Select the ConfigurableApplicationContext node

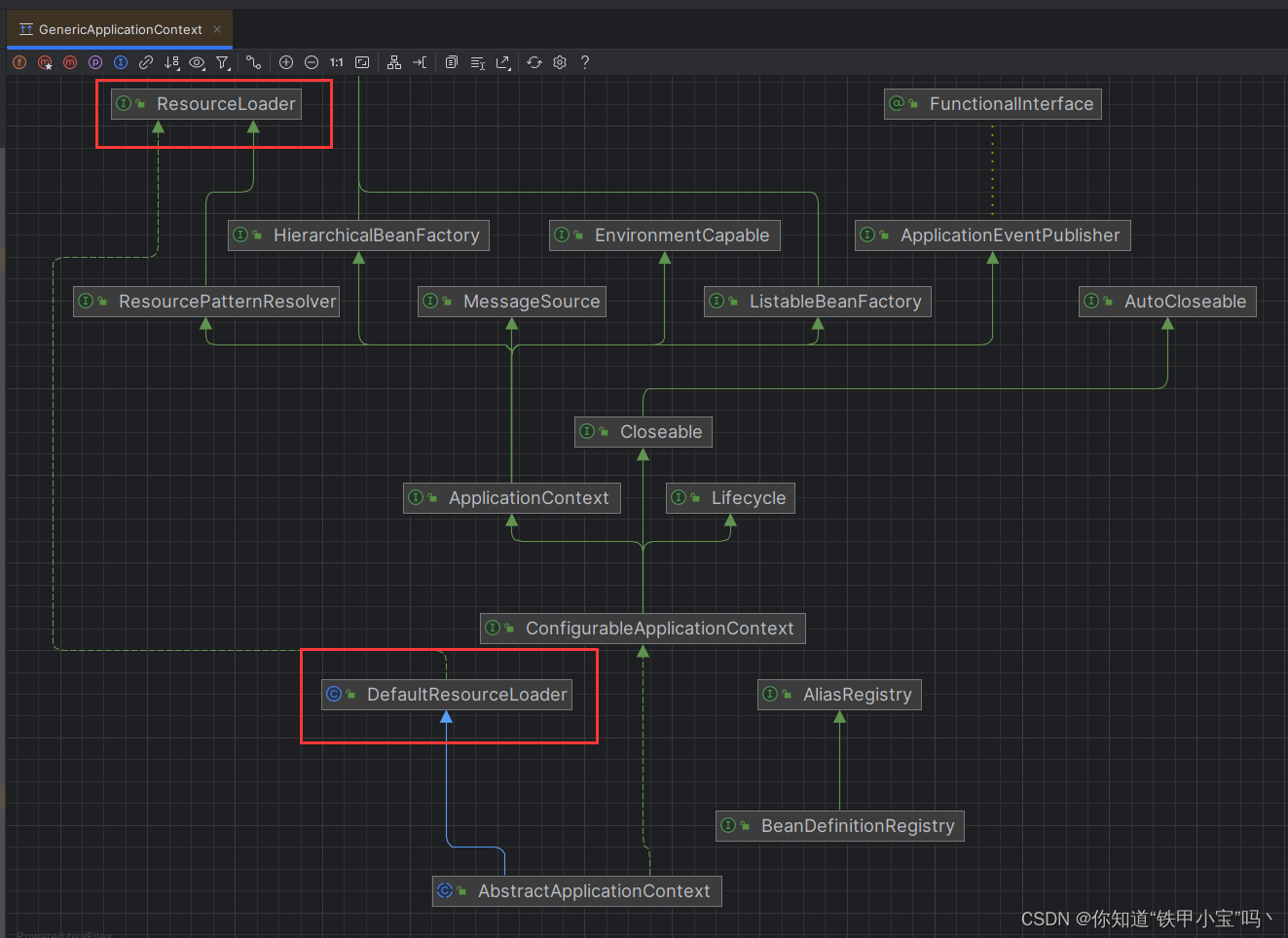tap(644, 629)
